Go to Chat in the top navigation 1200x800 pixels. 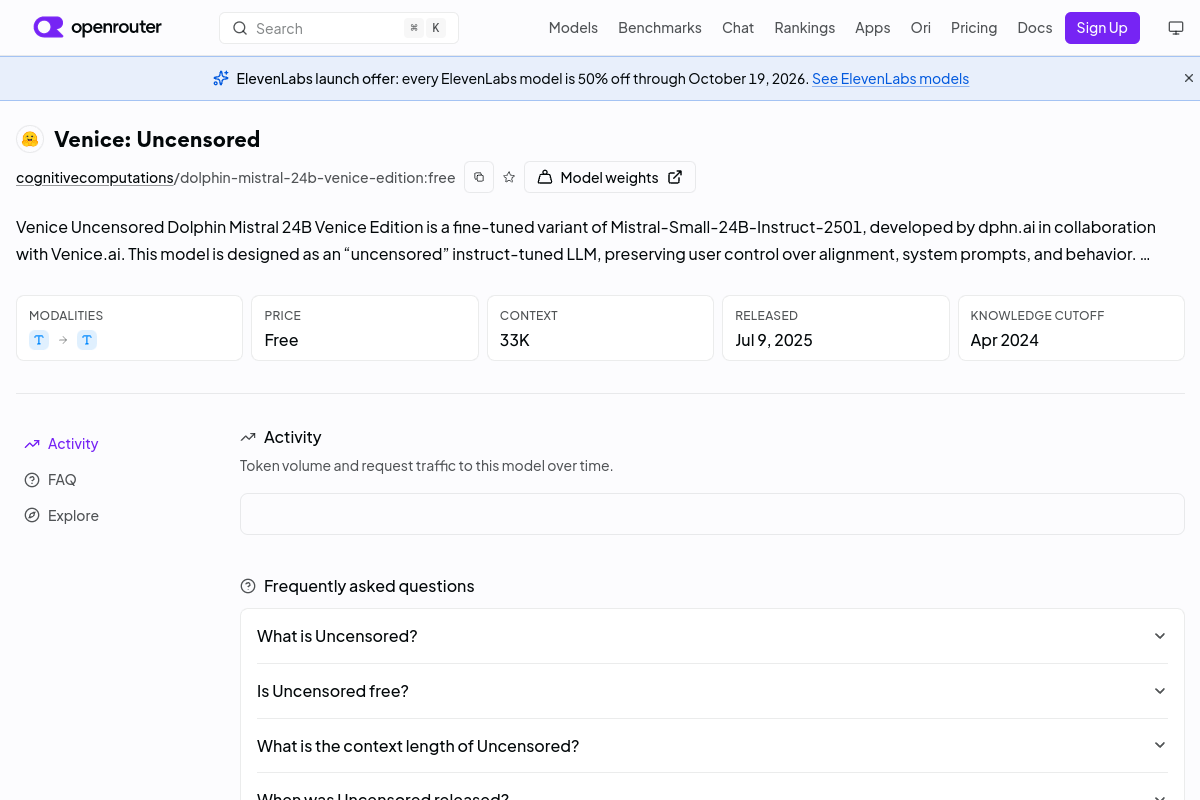pos(738,28)
